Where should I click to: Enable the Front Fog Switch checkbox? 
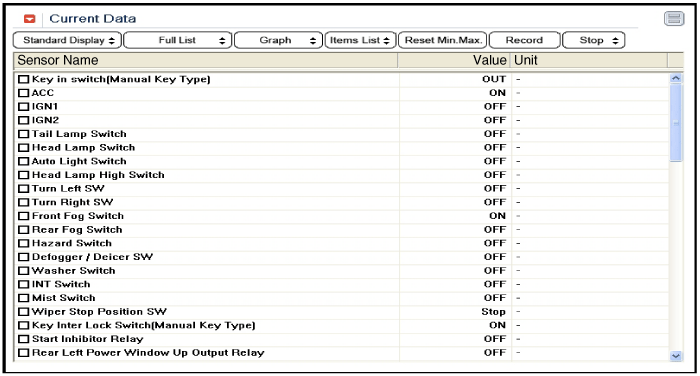(x=23, y=216)
